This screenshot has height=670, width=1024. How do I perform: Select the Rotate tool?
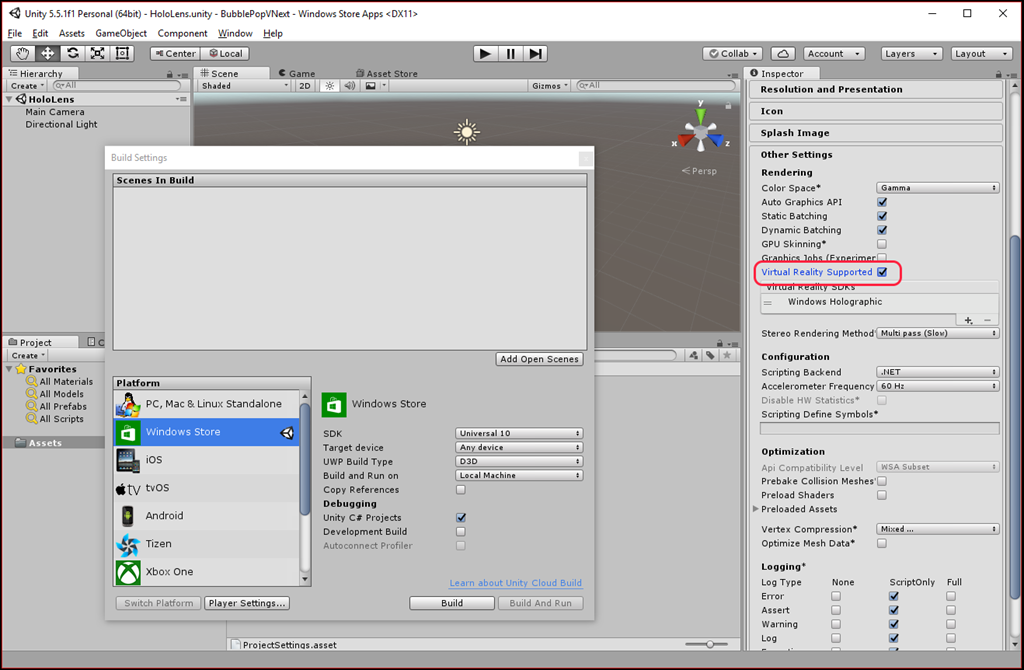point(72,54)
